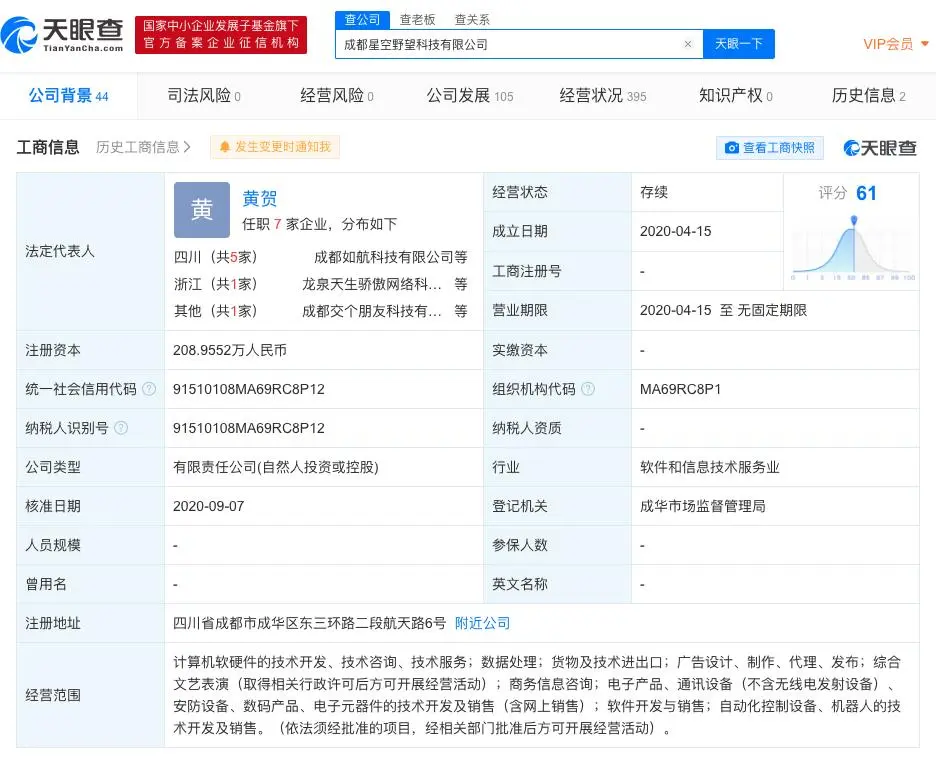Viewport: 936px width, 760px height.
Task: Select organization code MA69RC8P1
Action: (681, 389)
